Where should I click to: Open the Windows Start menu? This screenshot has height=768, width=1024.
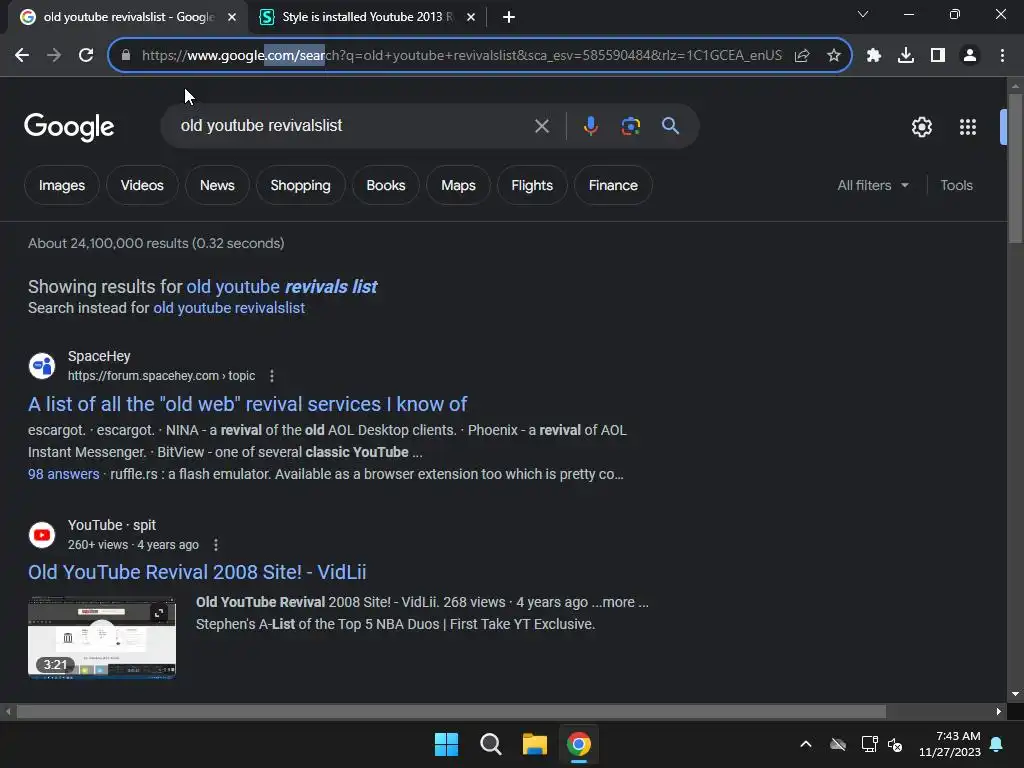447,744
